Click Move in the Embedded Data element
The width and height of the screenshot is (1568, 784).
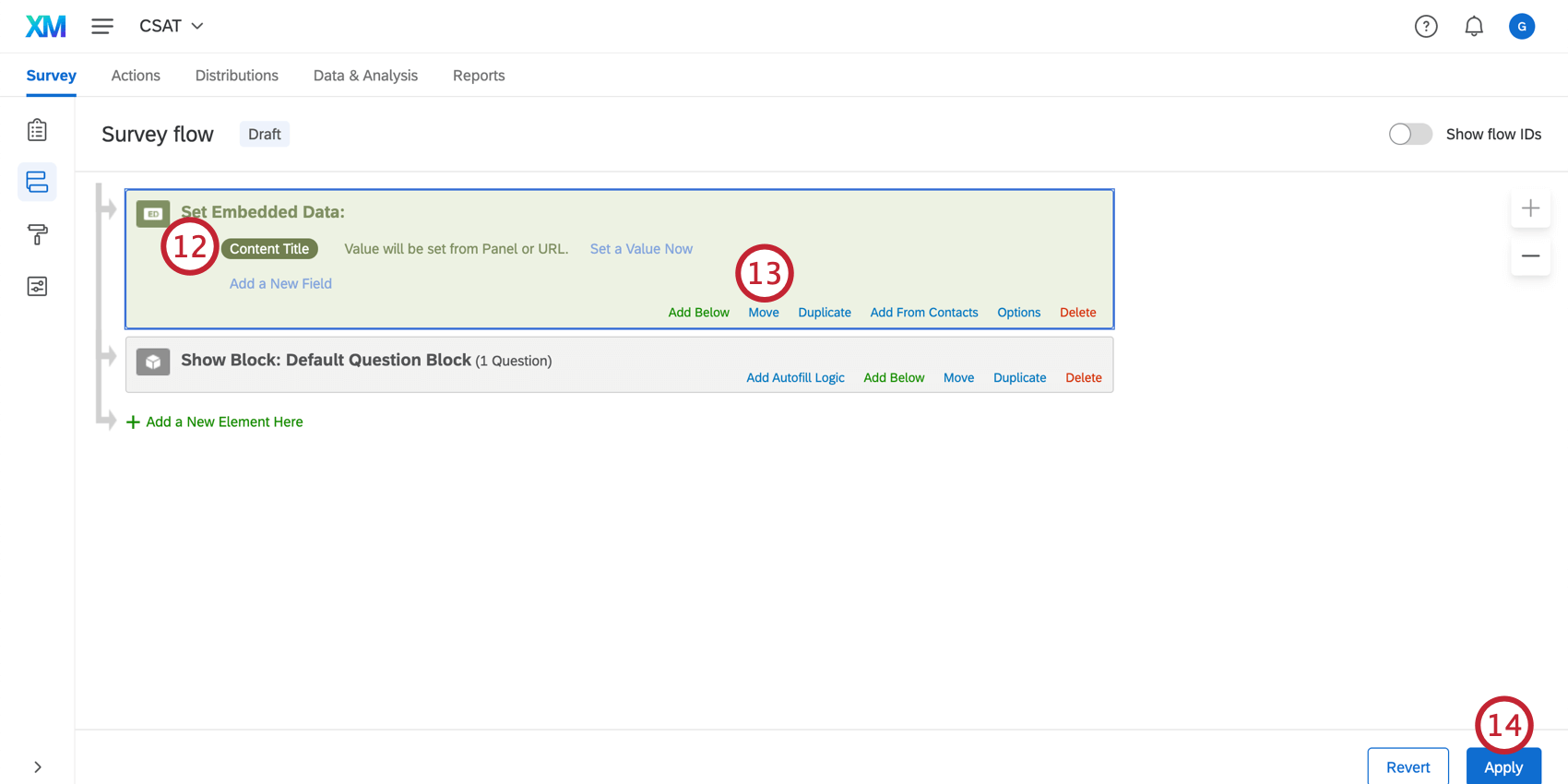click(x=764, y=313)
